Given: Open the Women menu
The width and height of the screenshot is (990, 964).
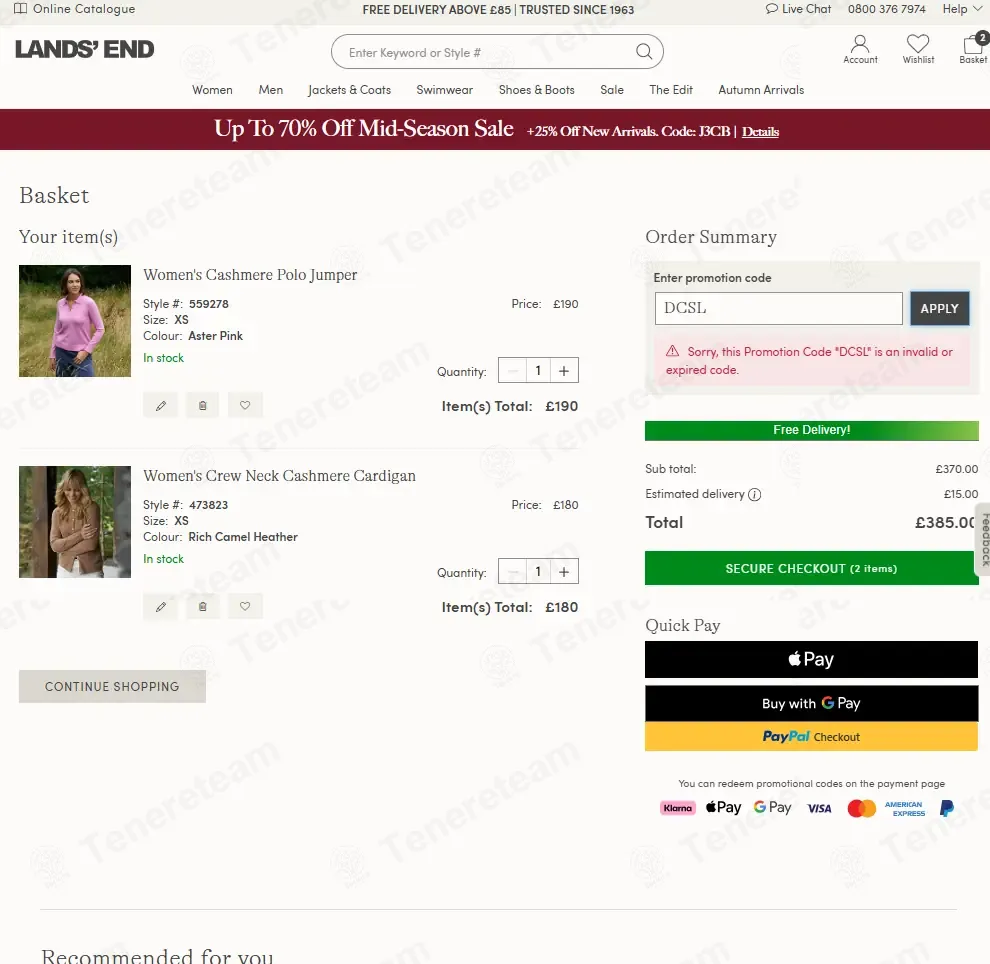Looking at the screenshot, I should (212, 90).
